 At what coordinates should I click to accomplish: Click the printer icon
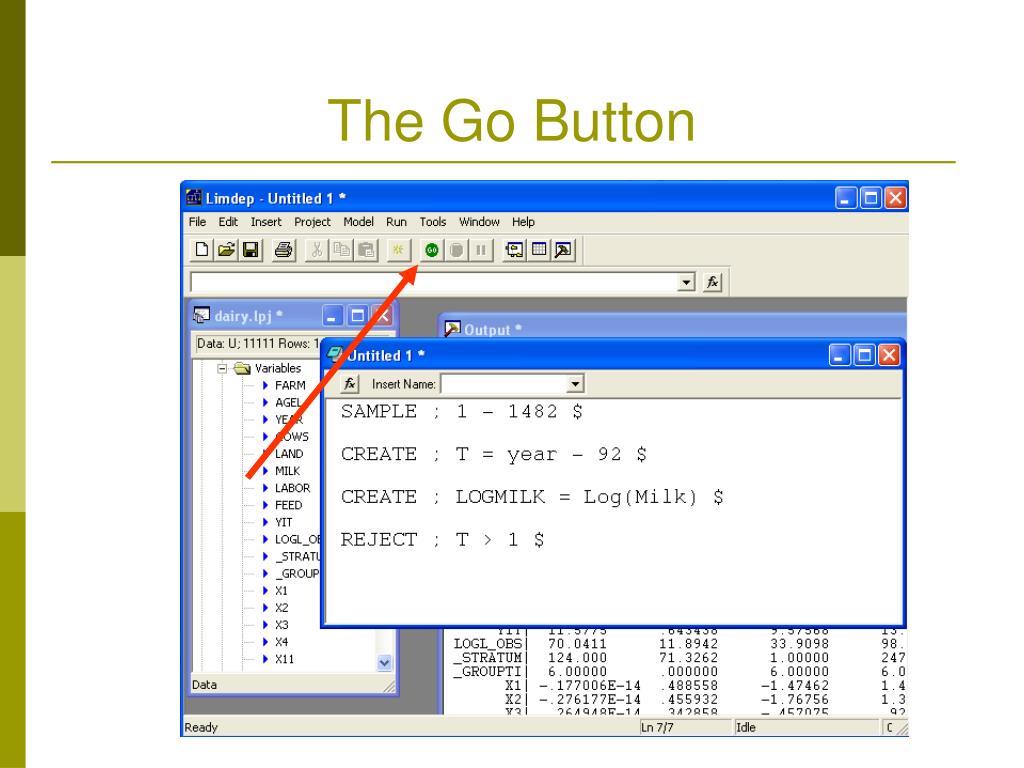pyautogui.click(x=283, y=250)
